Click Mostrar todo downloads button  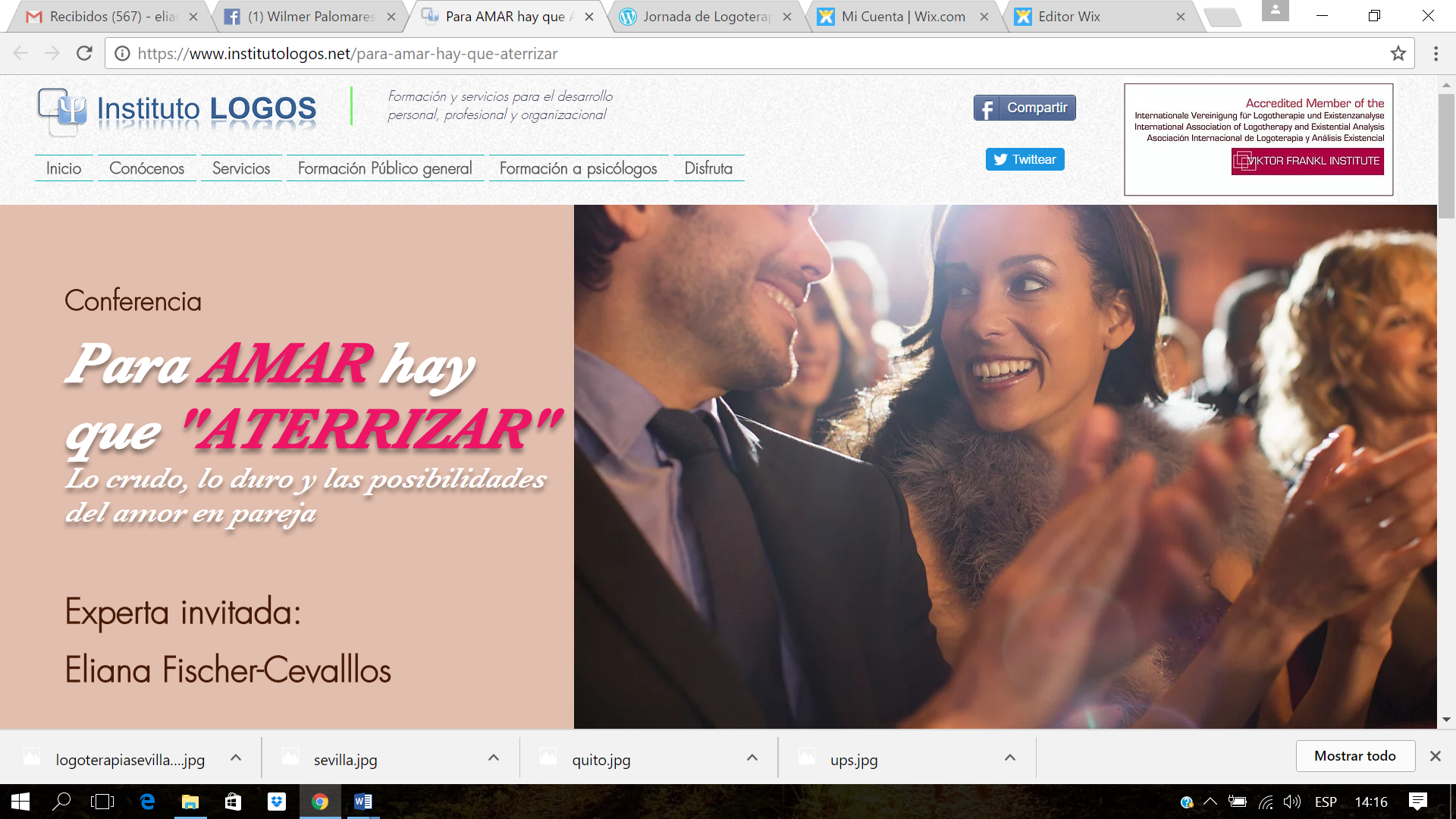click(1355, 756)
